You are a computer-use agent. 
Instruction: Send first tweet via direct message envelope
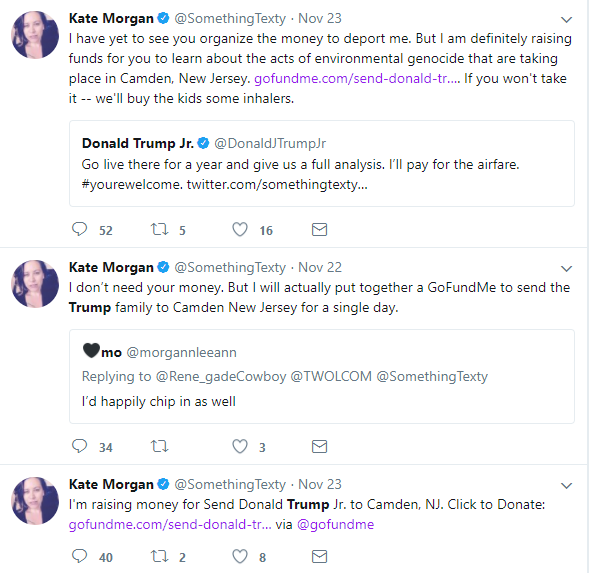[x=319, y=230]
